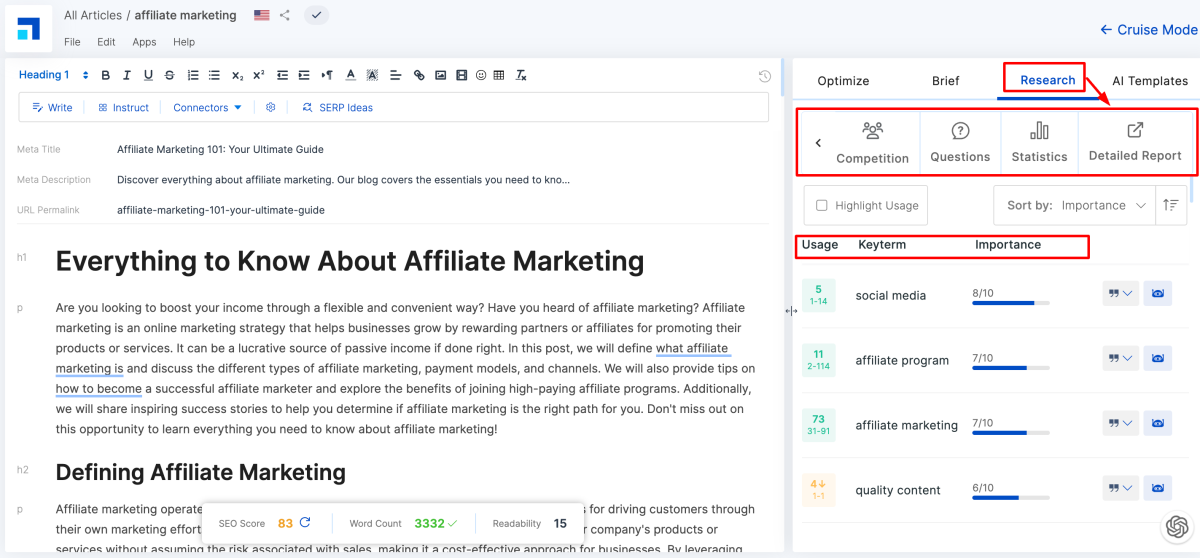Insert a table from the toolbar
Screen dimensions: 1200x558
(x=499, y=75)
